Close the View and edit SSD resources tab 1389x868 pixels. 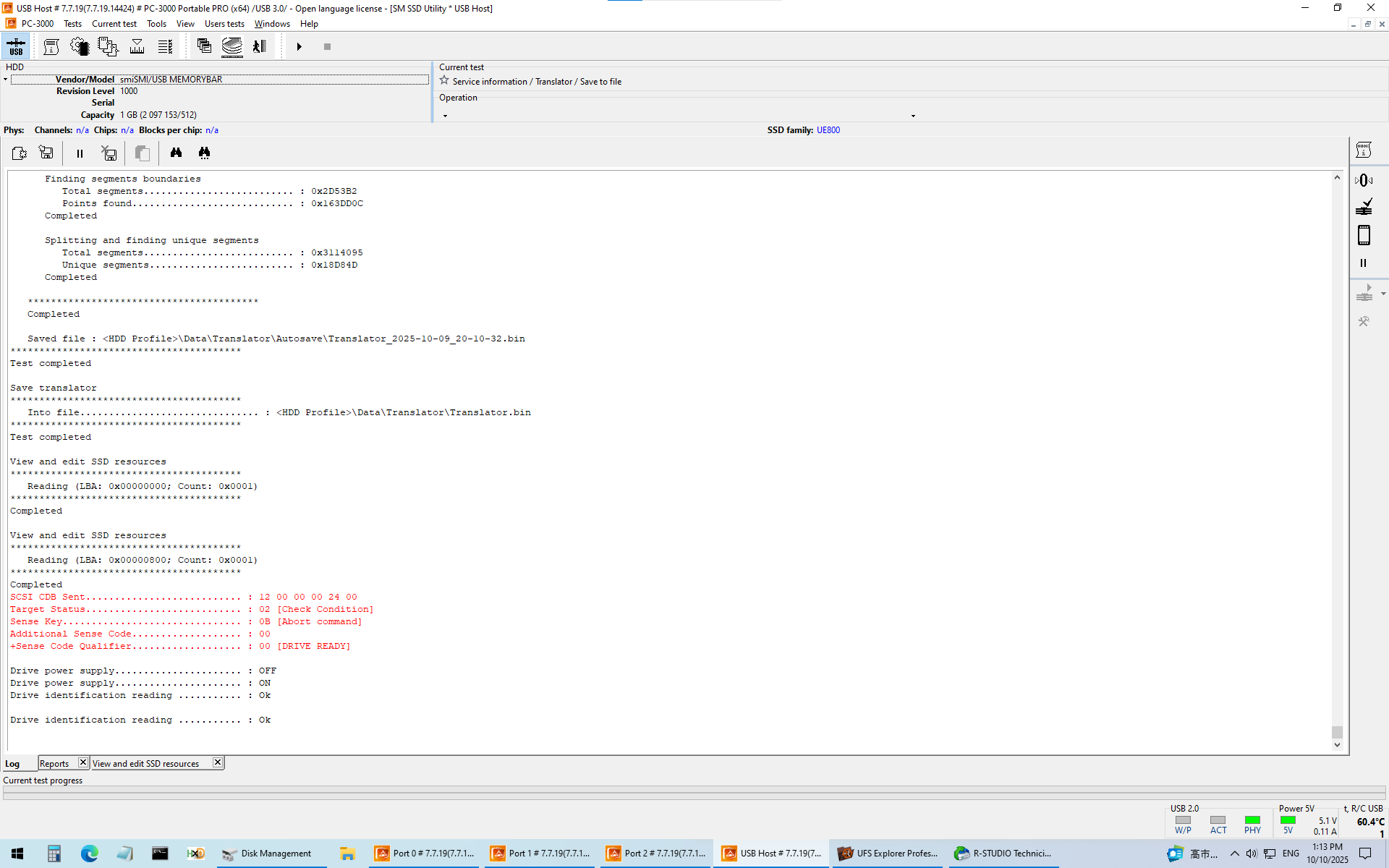coord(217,762)
